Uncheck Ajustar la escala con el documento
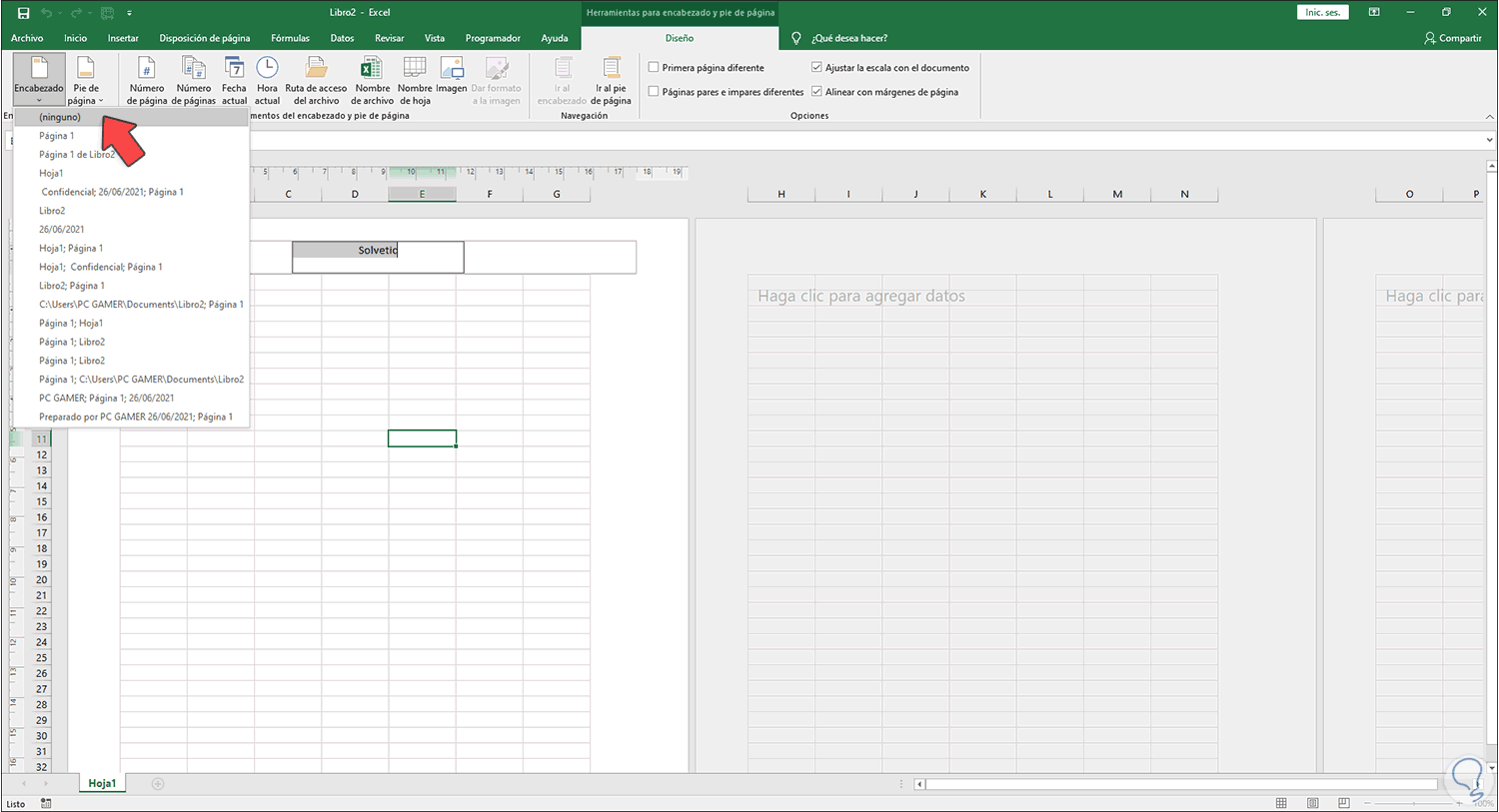 [x=816, y=68]
